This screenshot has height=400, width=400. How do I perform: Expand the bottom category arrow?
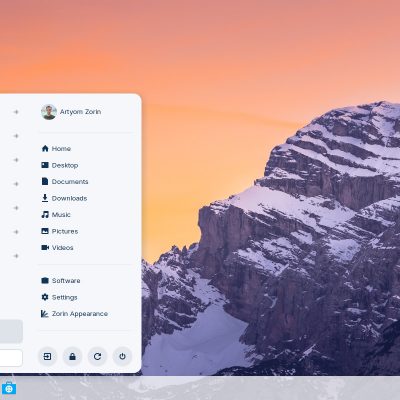[x=16, y=256]
